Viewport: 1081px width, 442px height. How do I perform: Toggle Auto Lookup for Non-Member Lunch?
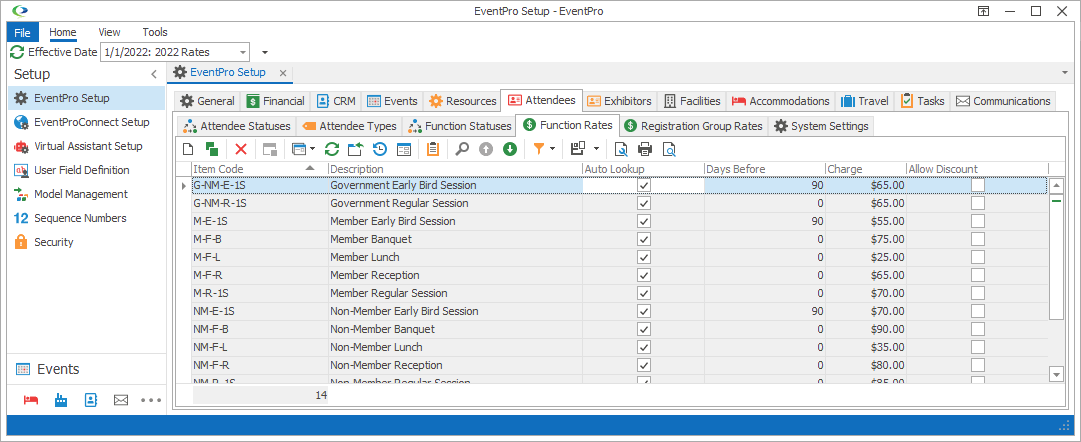(644, 346)
